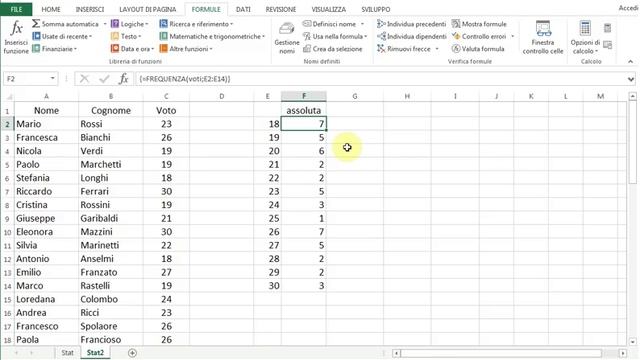Click the Calcola foglio icon
Screen dimensions: 640x360
(607, 45)
